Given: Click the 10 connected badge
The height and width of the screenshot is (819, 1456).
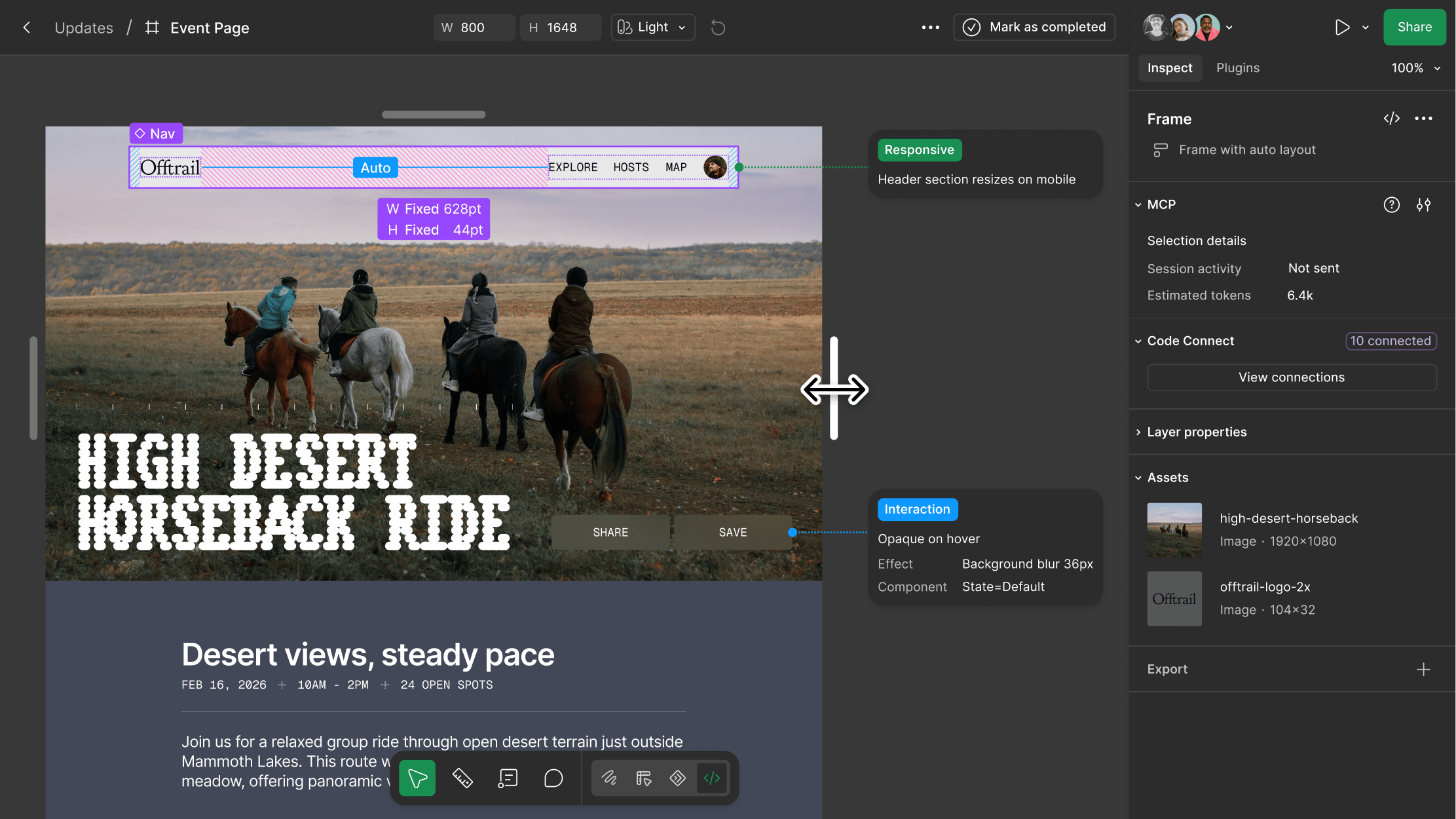Looking at the screenshot, I should coord(1391,341).
